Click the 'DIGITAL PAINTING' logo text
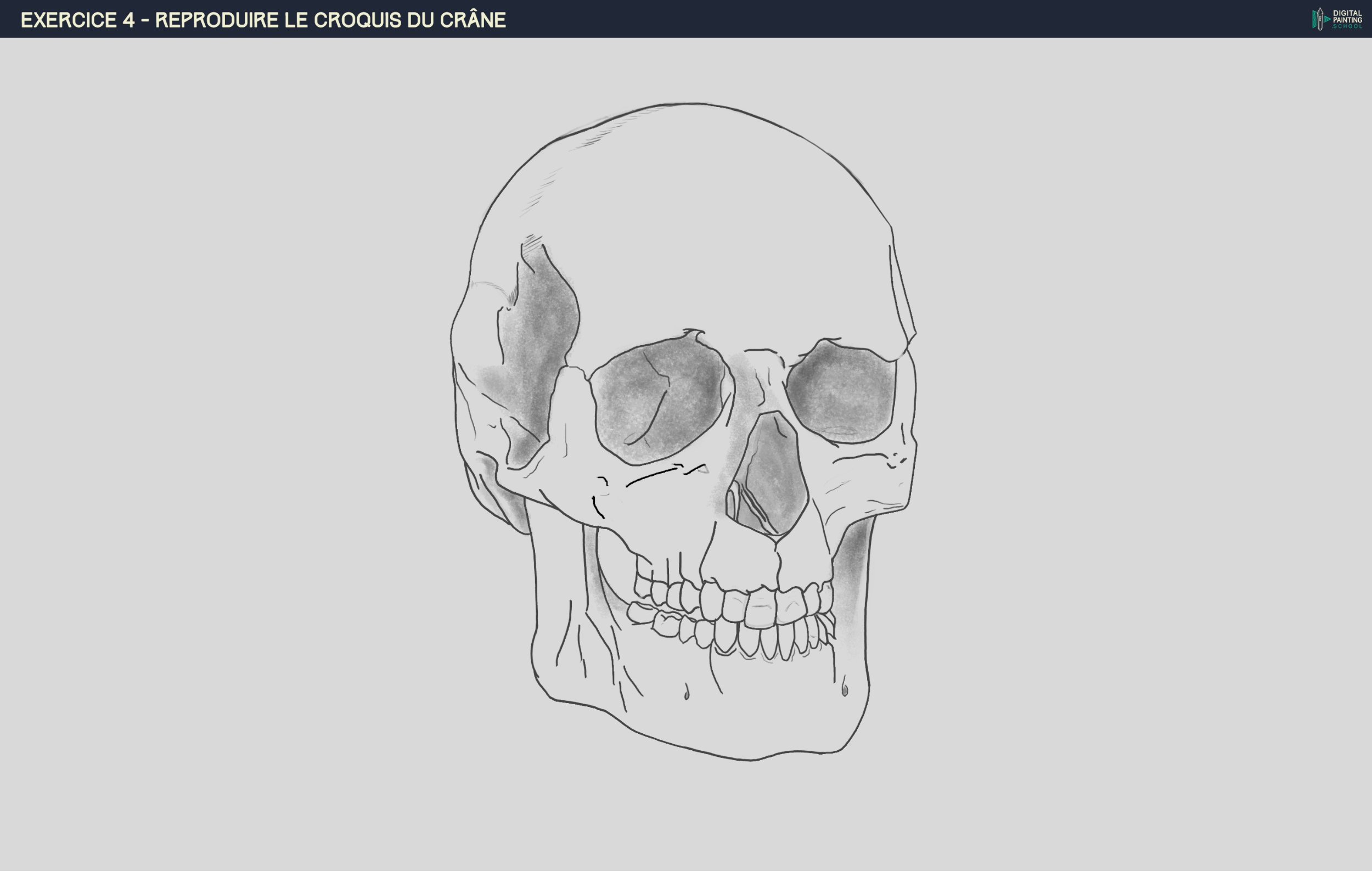The width and height of the screenshot is (1372, 871). click(x=1347, y=16)
